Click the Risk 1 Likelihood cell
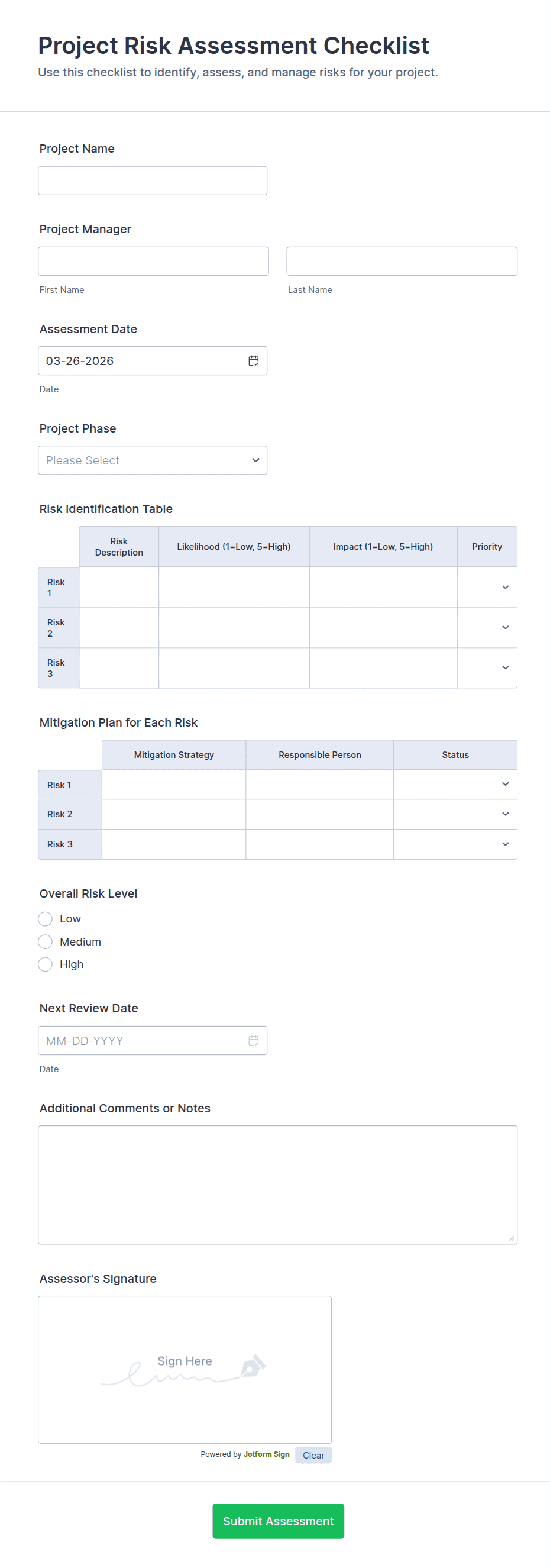550x1568 pixels. pyautogui.click(x=234, y=588)
